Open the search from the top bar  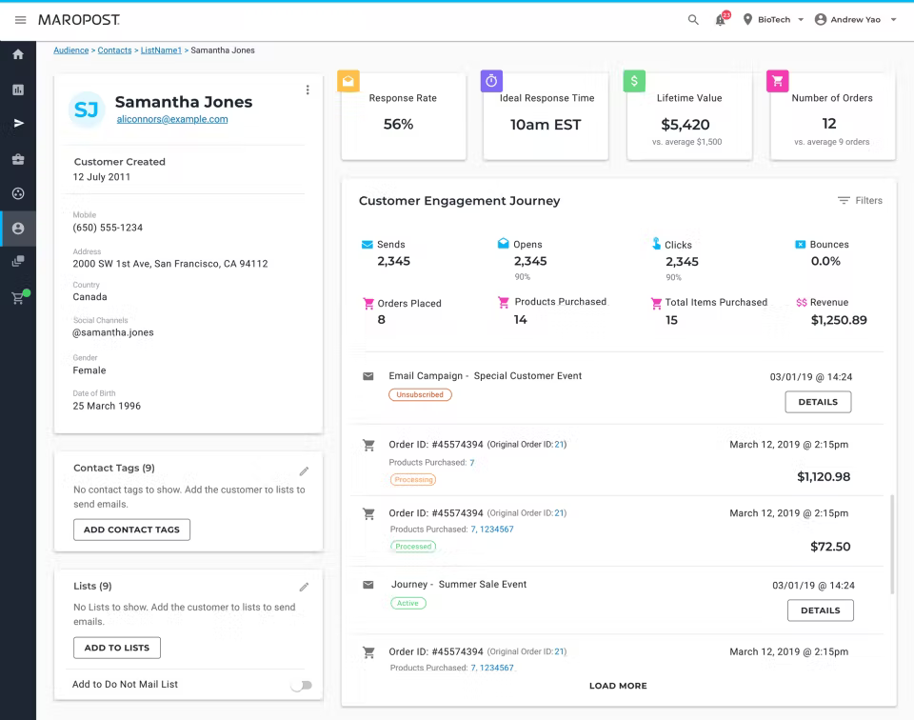click(x=693, y=19)
